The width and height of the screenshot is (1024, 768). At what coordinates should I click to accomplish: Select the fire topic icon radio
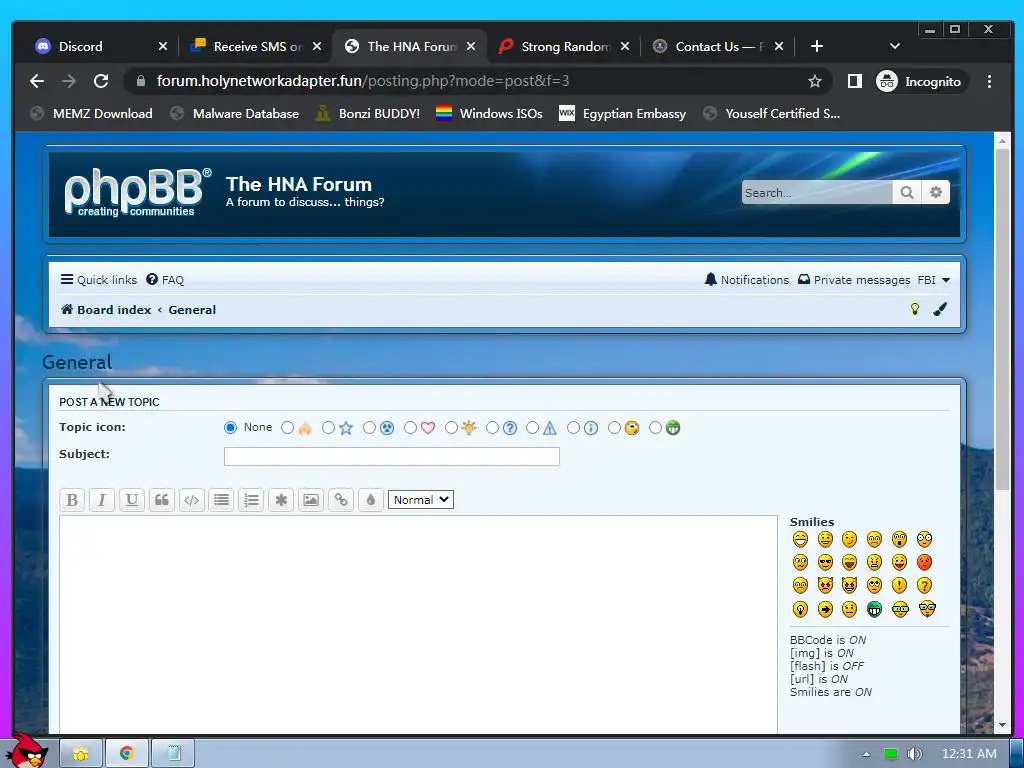tap(287, 428)
